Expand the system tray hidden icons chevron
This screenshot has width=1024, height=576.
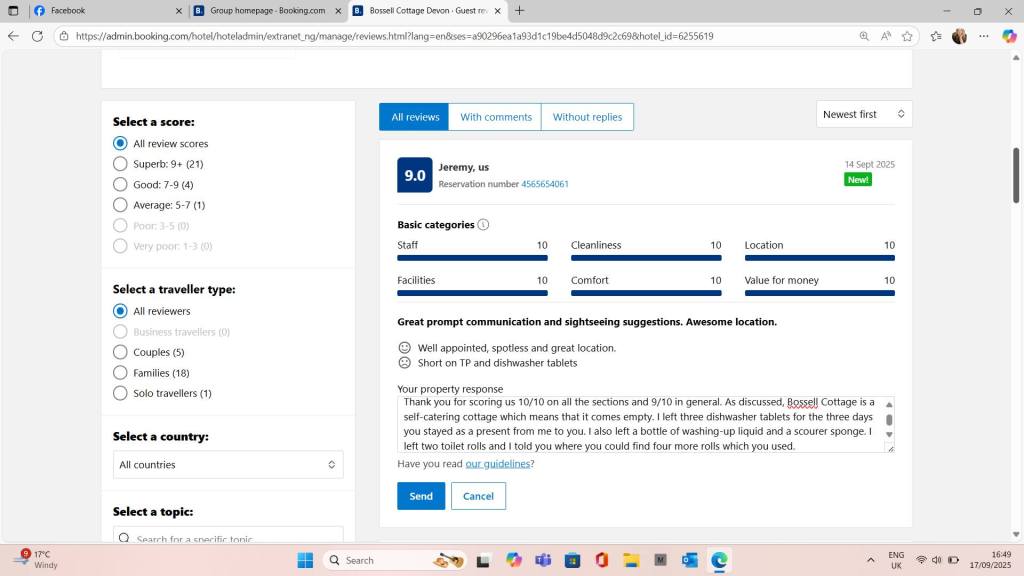(870, 560)
